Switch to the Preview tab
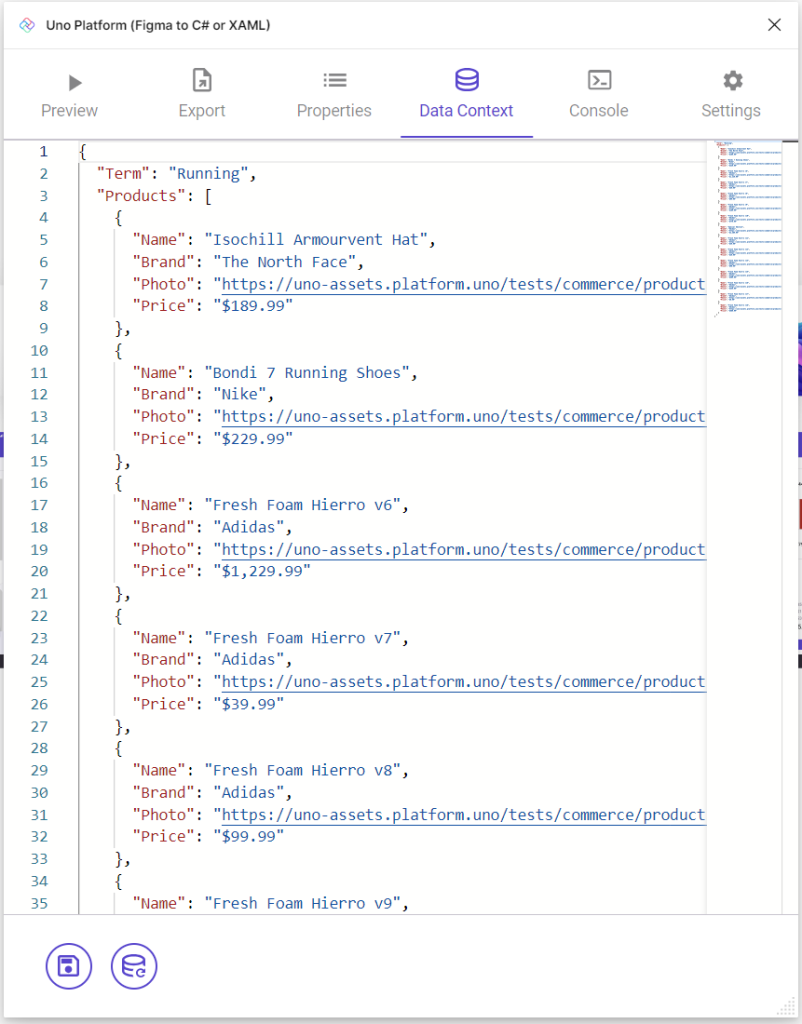This screenshot has width=802, height=1024. 69,110
